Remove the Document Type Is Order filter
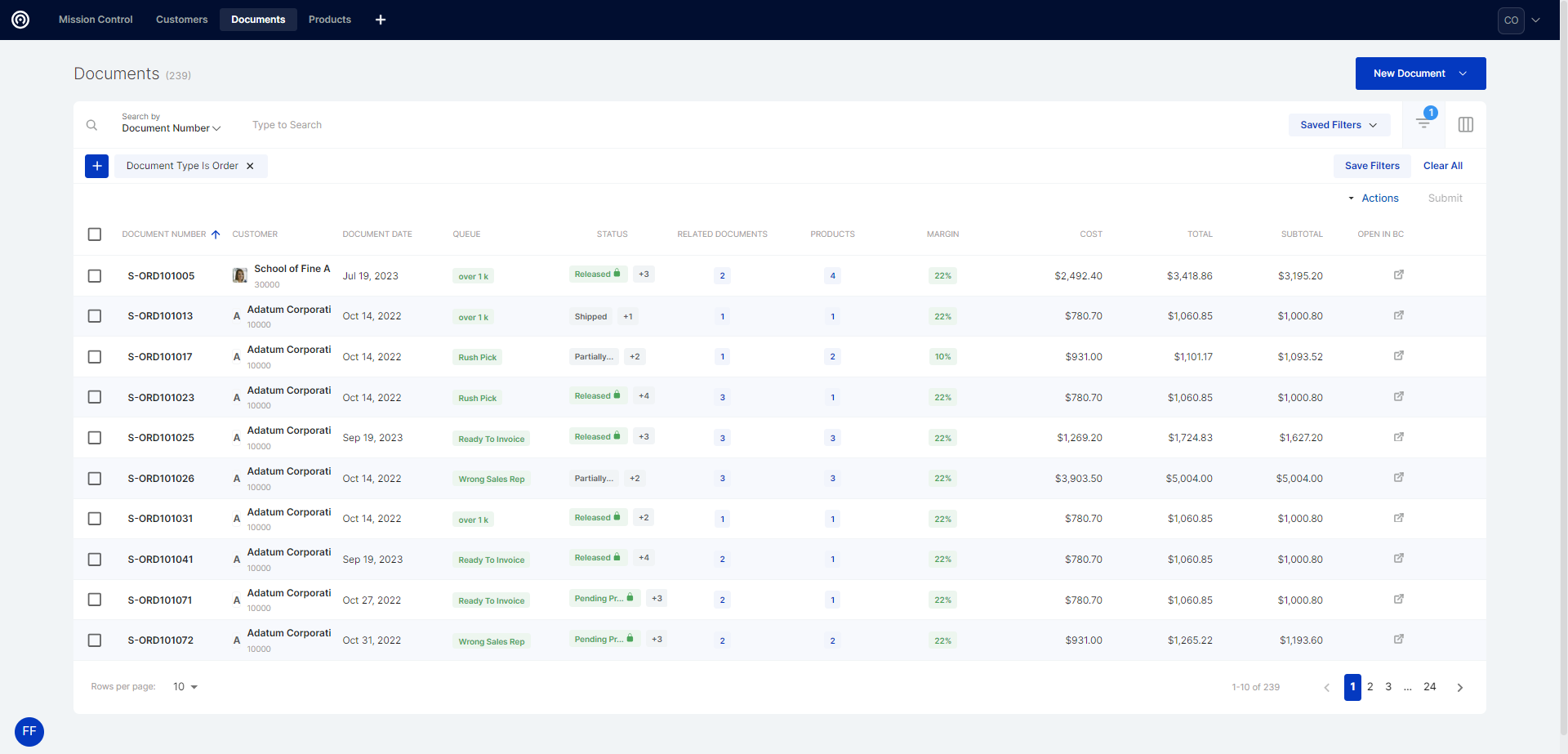1568x754 pixels. [x=250, y=166]
